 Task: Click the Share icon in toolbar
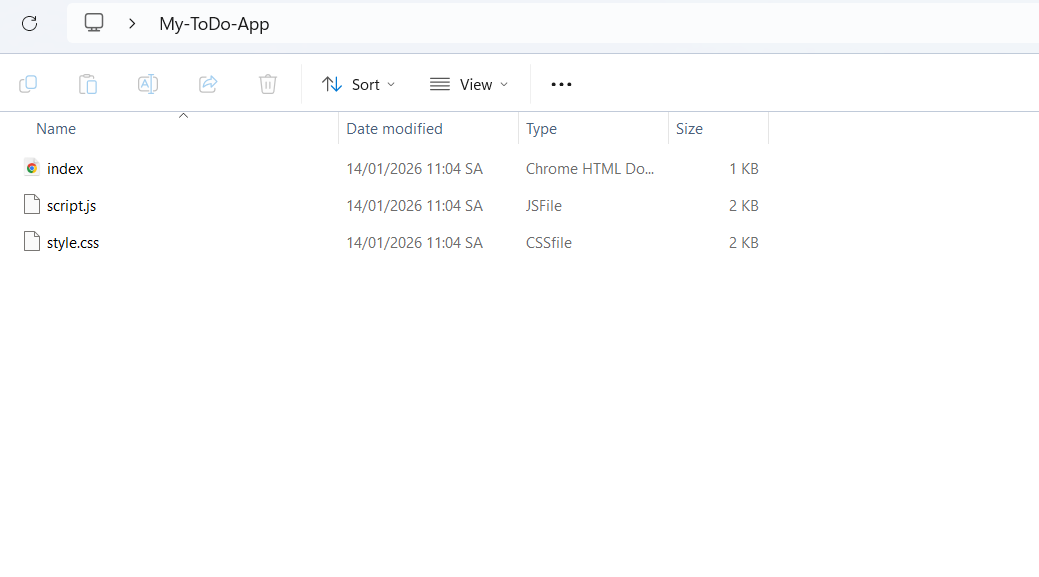tap(208, 84)
